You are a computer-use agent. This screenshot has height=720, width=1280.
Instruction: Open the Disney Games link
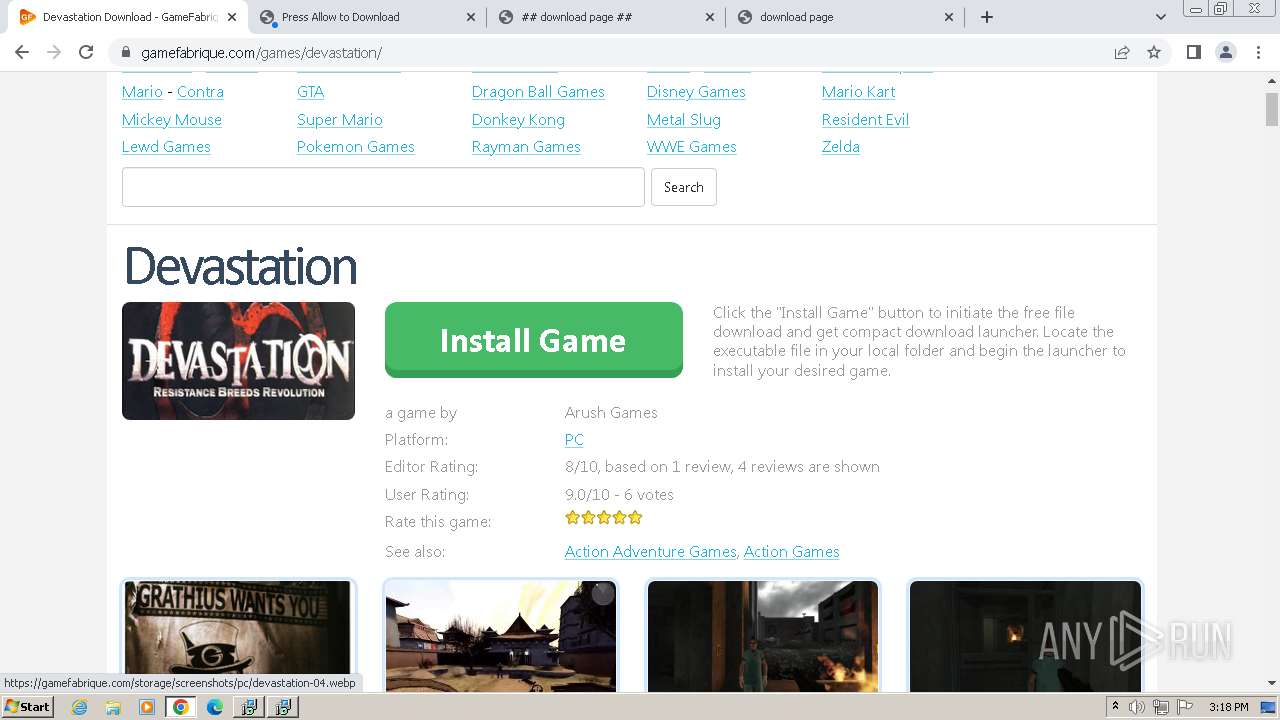pos(696,92)
